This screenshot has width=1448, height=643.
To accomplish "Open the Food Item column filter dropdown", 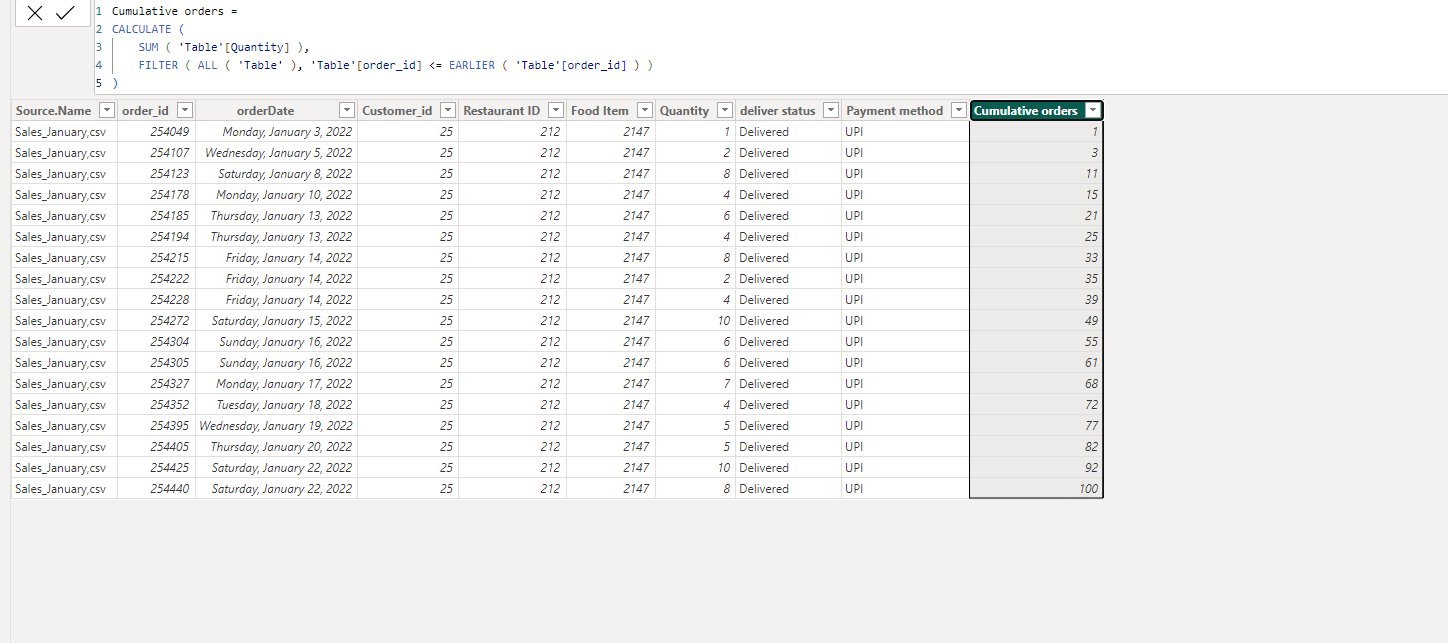I will pyautogui.click(x=645, y=111).
